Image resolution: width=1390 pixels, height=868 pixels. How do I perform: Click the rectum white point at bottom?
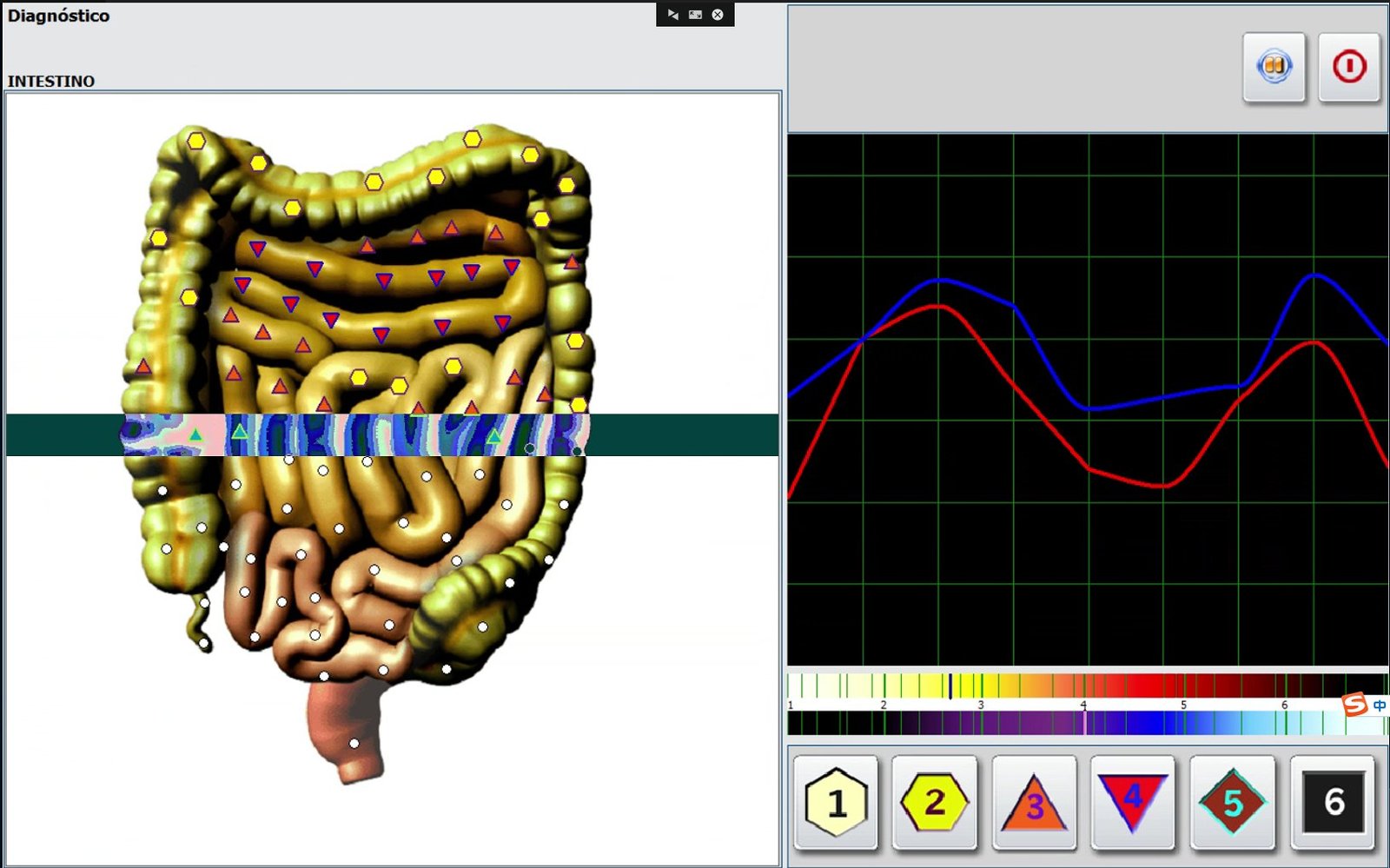(x=354, y=744)
